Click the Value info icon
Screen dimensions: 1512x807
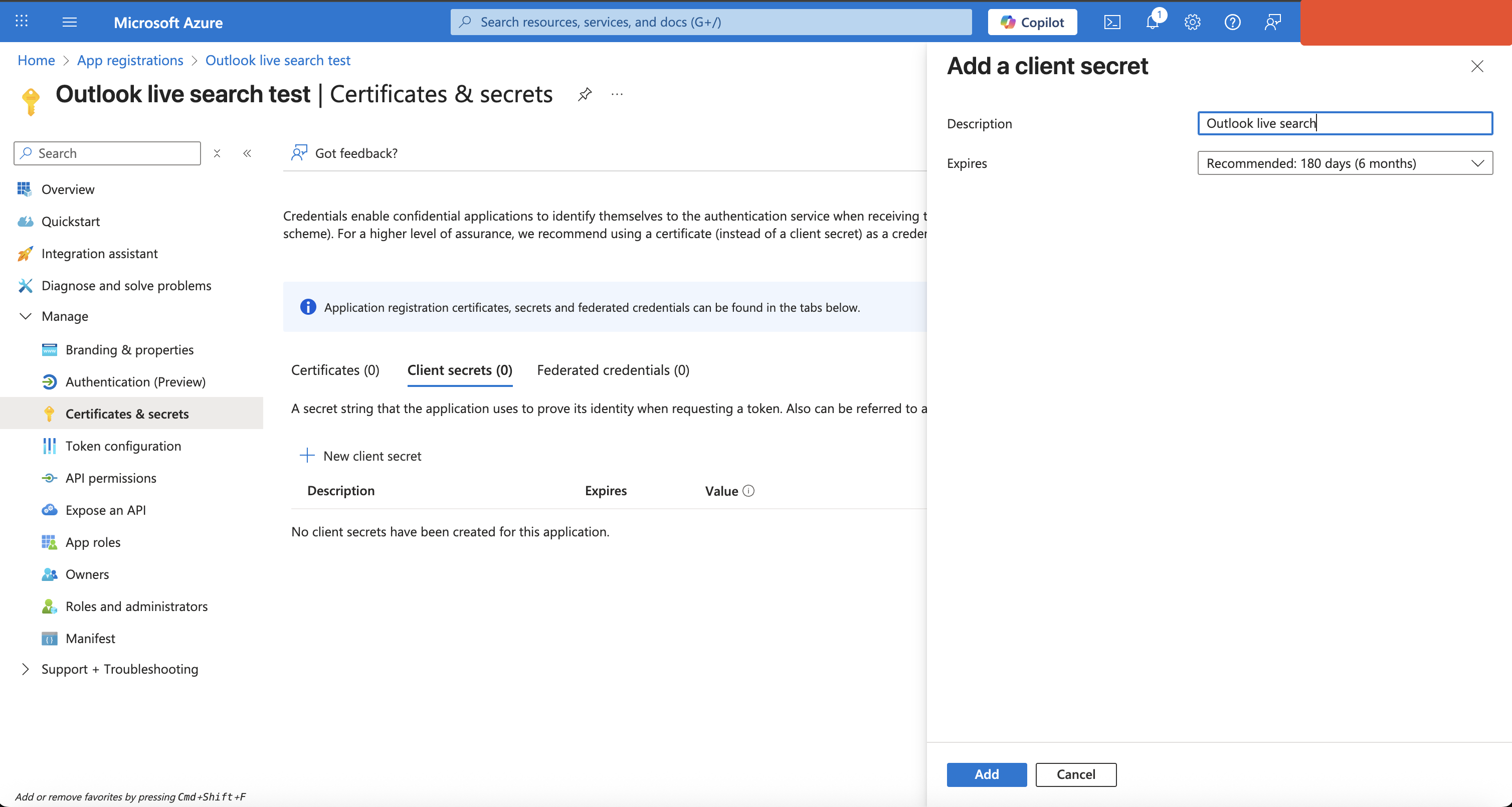tap(748, 491)
